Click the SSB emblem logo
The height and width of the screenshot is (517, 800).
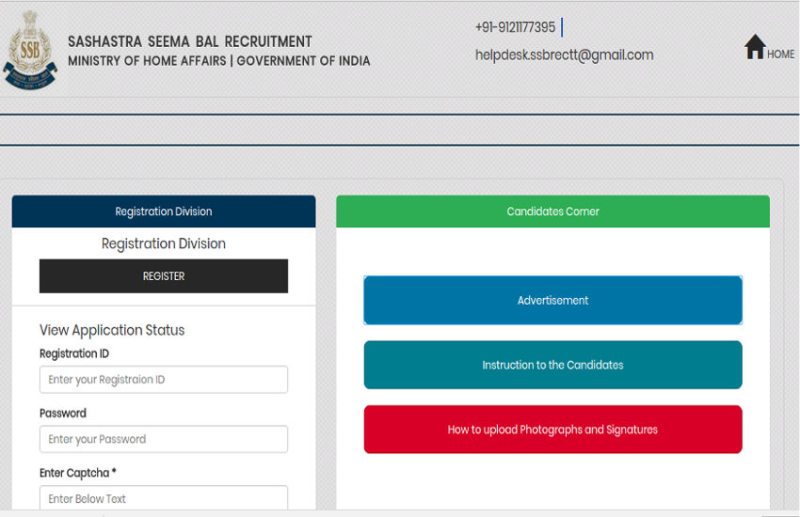tap(30, 51)
